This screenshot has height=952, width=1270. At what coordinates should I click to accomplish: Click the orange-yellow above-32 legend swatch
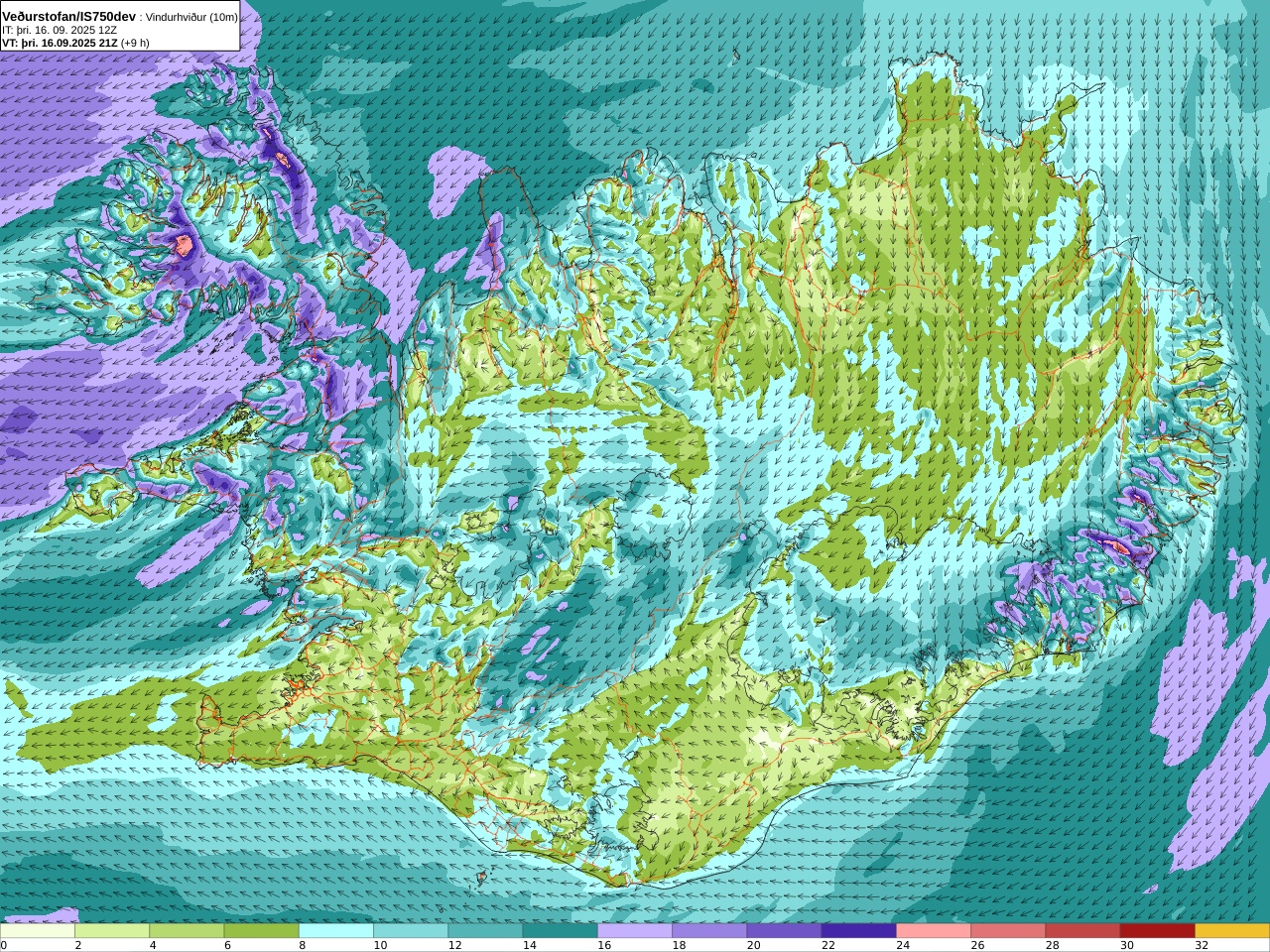coord(1232,931)
